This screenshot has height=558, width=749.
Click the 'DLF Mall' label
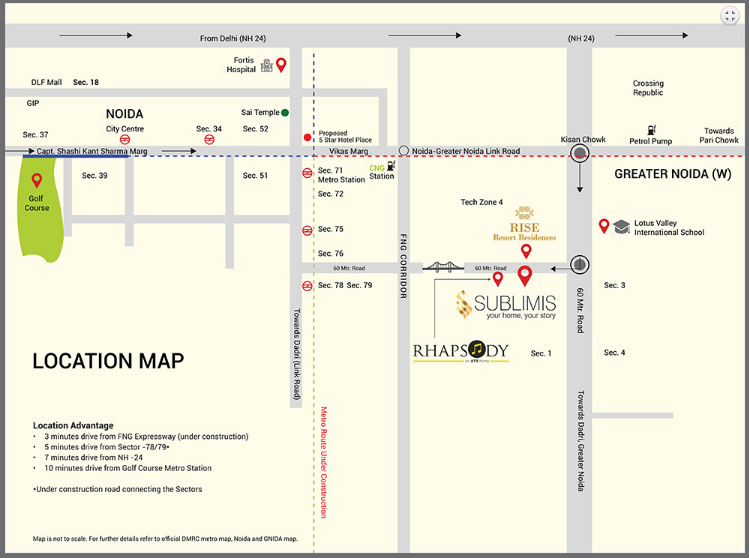coord(46,82)
